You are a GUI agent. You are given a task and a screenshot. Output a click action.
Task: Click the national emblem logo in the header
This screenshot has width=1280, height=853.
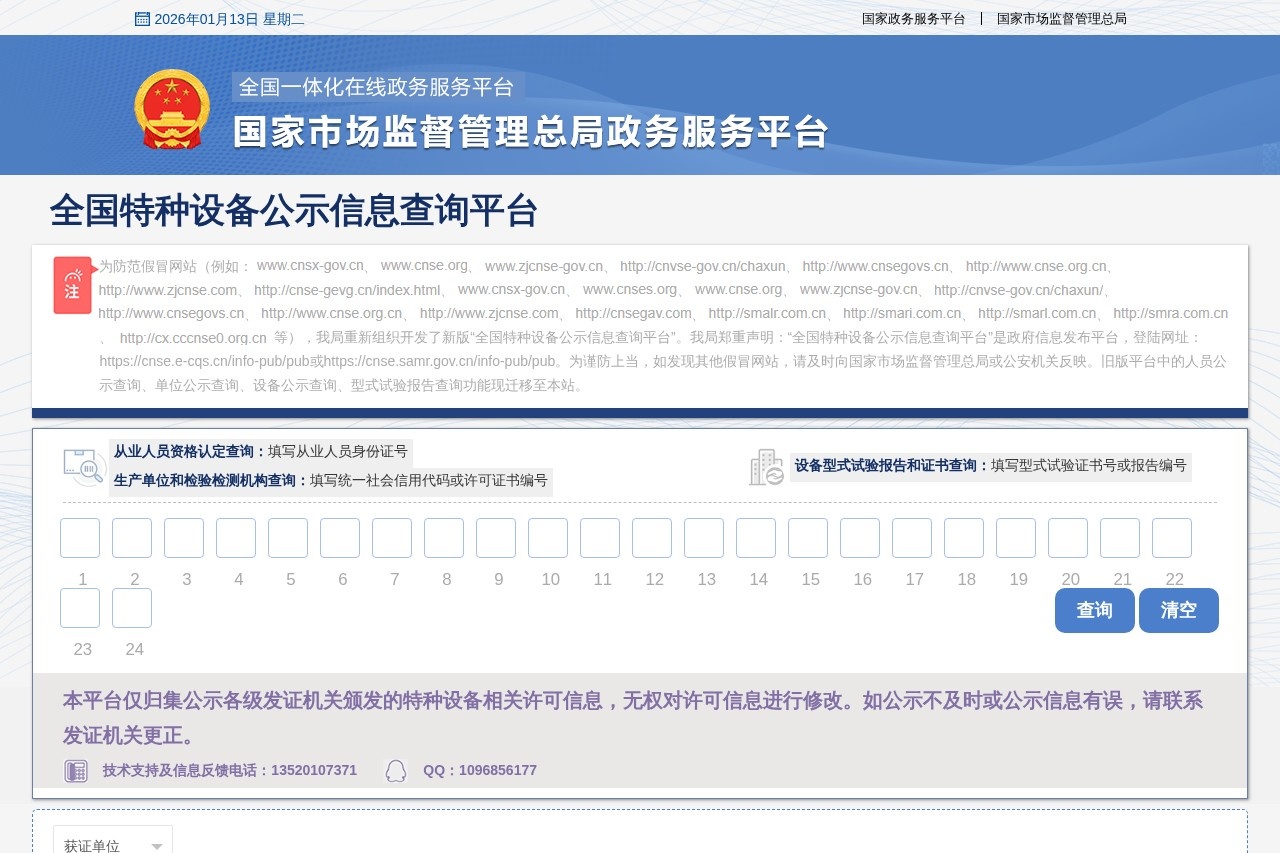[171, 109]
